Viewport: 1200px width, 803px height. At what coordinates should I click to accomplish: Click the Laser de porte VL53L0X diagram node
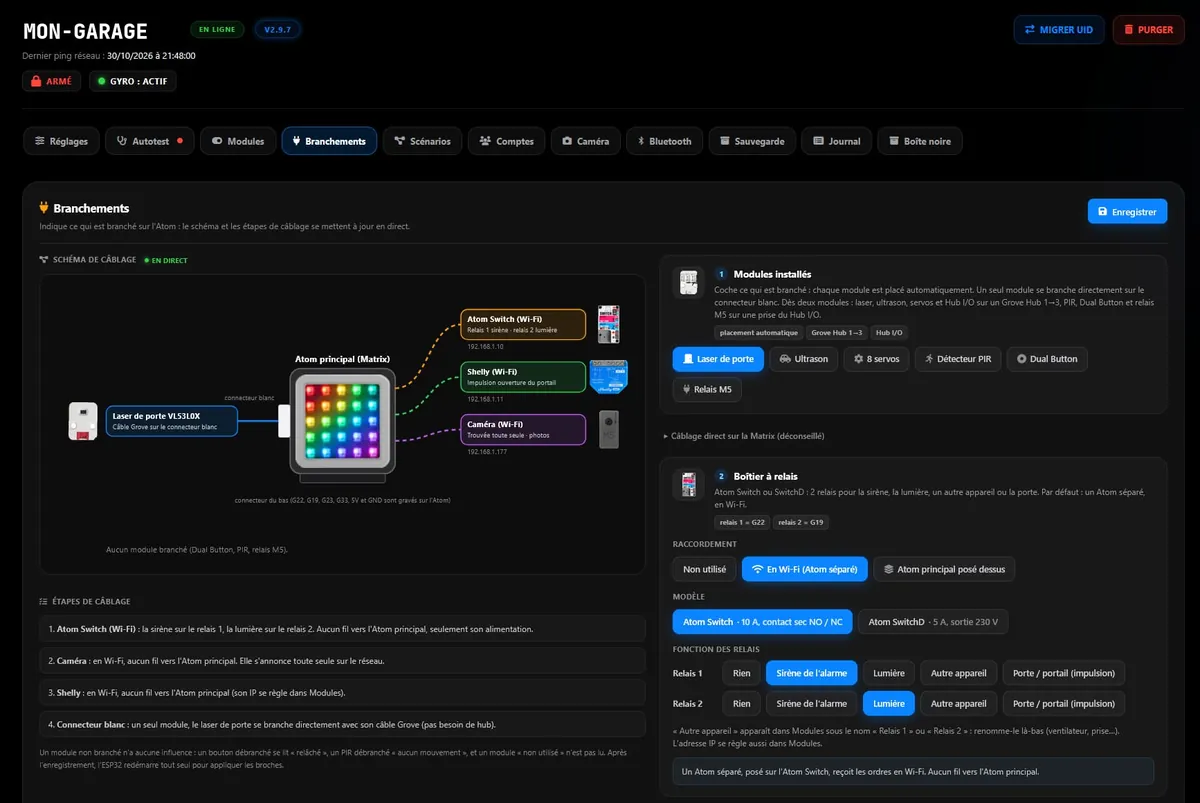(x=172, y=421)
